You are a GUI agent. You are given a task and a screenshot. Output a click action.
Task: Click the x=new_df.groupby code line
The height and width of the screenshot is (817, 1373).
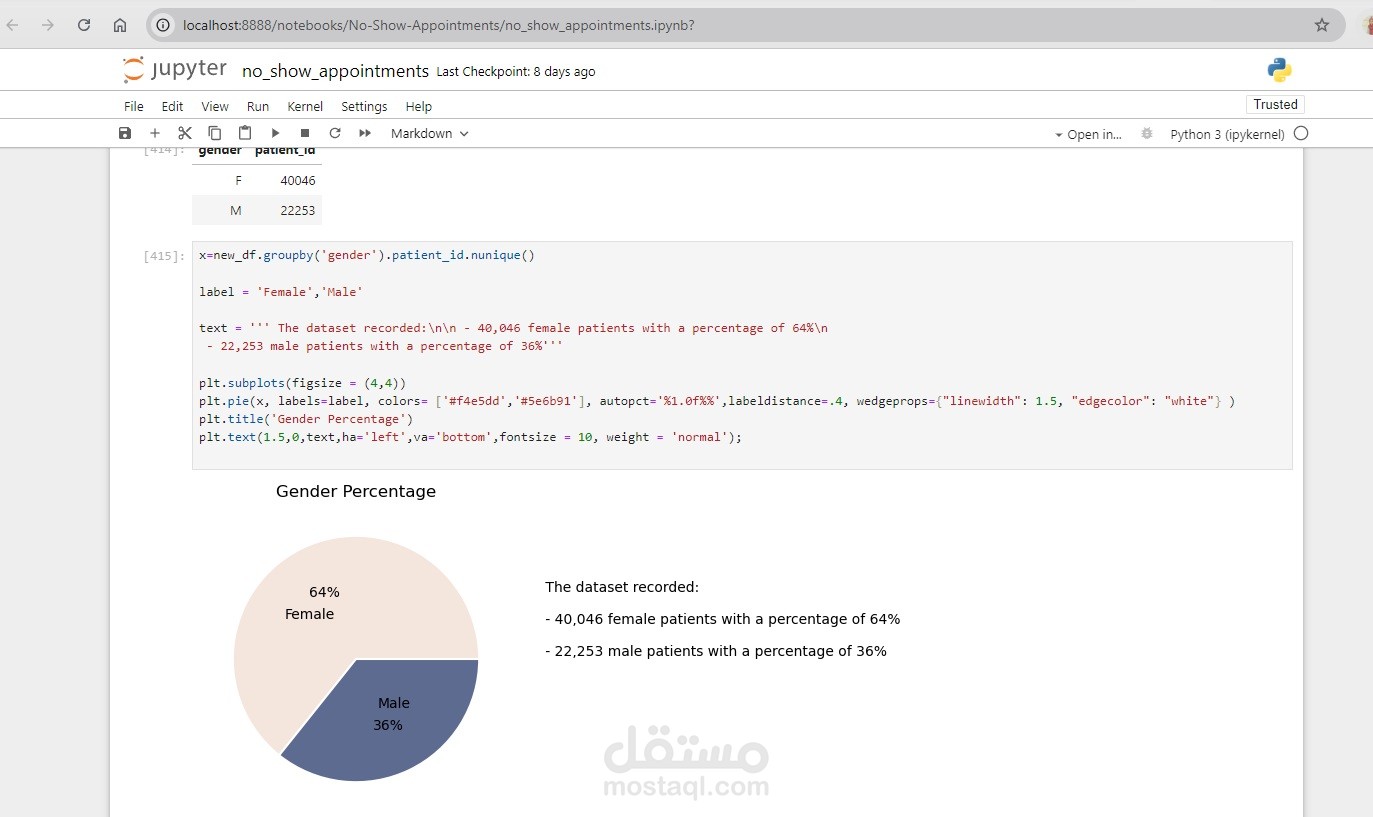[367, 256]
